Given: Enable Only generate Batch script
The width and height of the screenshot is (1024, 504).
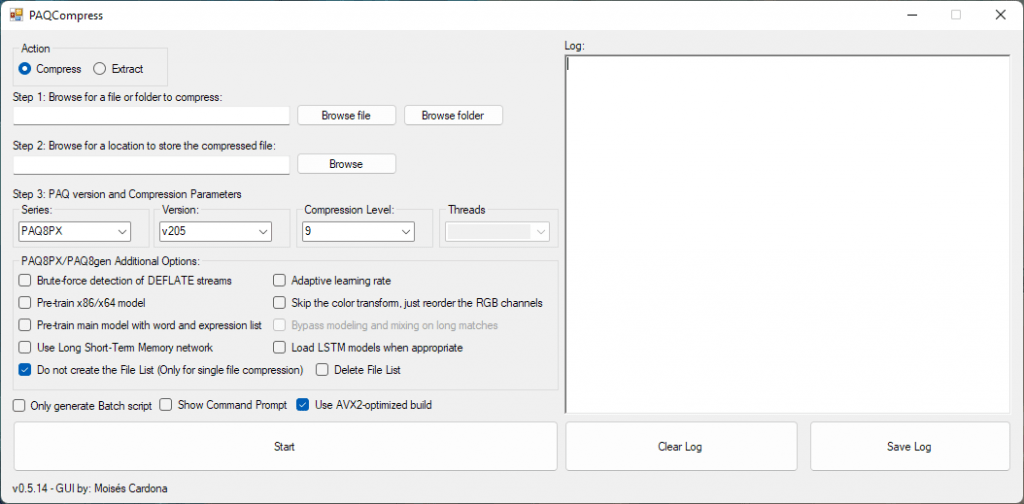Looking at the screenshot, I should (19, 405).
